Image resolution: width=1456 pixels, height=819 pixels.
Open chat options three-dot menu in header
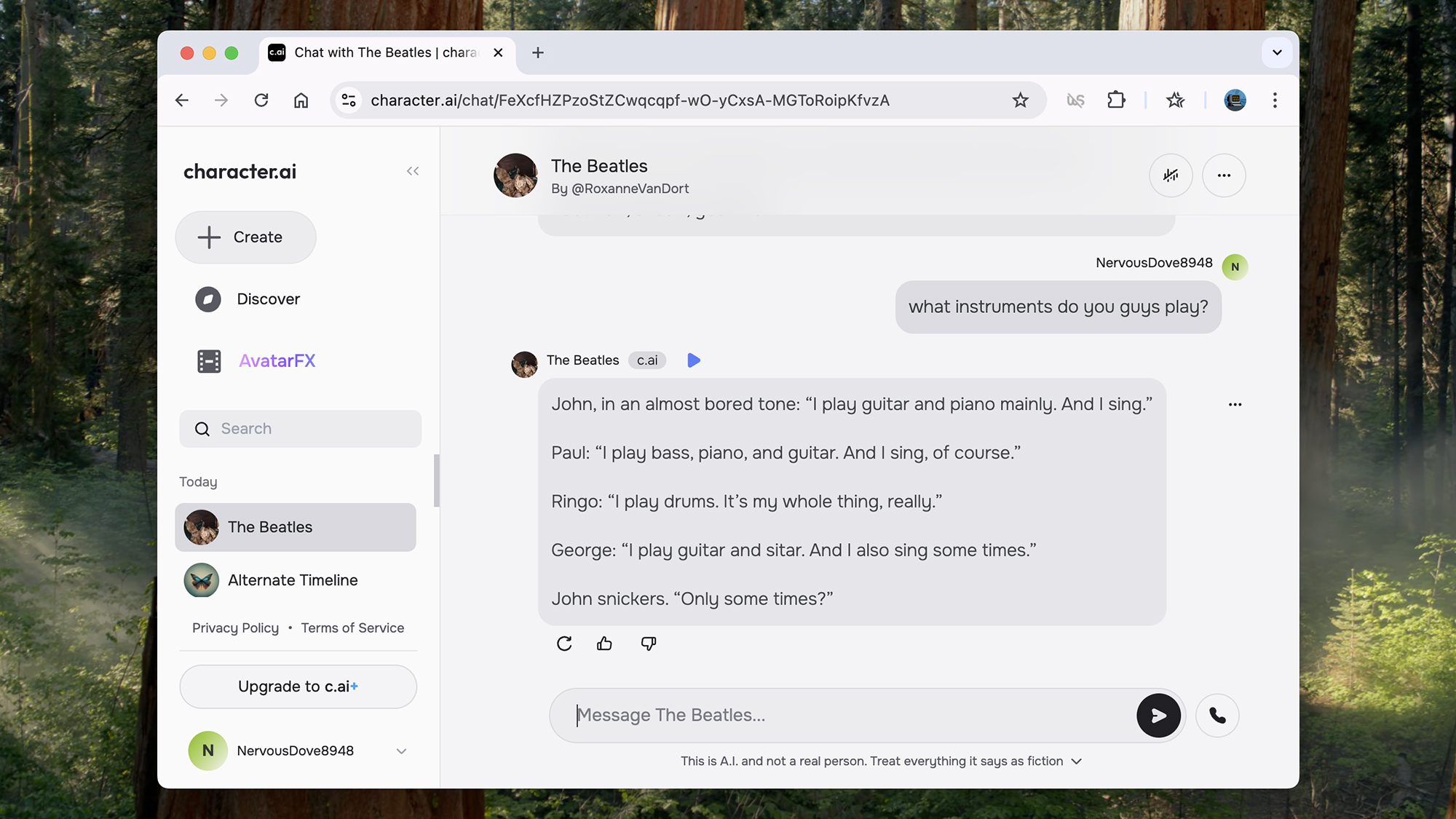pos(1224,175)
